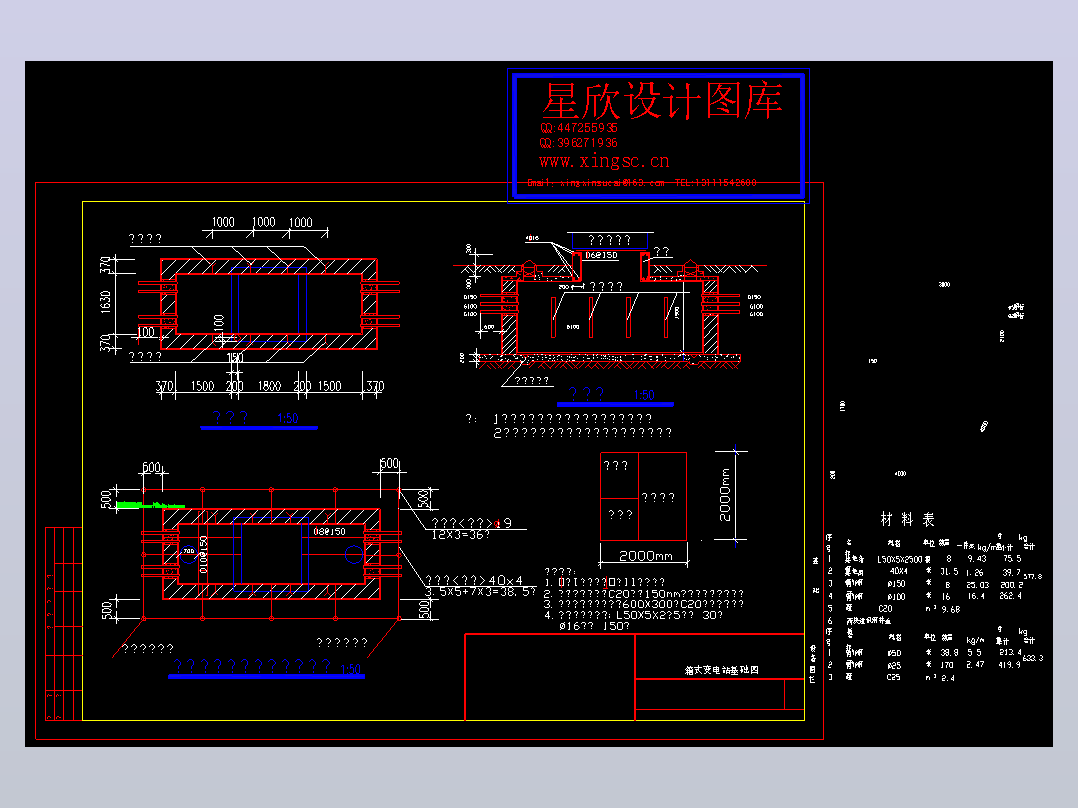The height and width of the screenshot is (808, 1078).
Task: Select note 2 containing 'C20??150mm'
Action: click(x=644, y=593)
